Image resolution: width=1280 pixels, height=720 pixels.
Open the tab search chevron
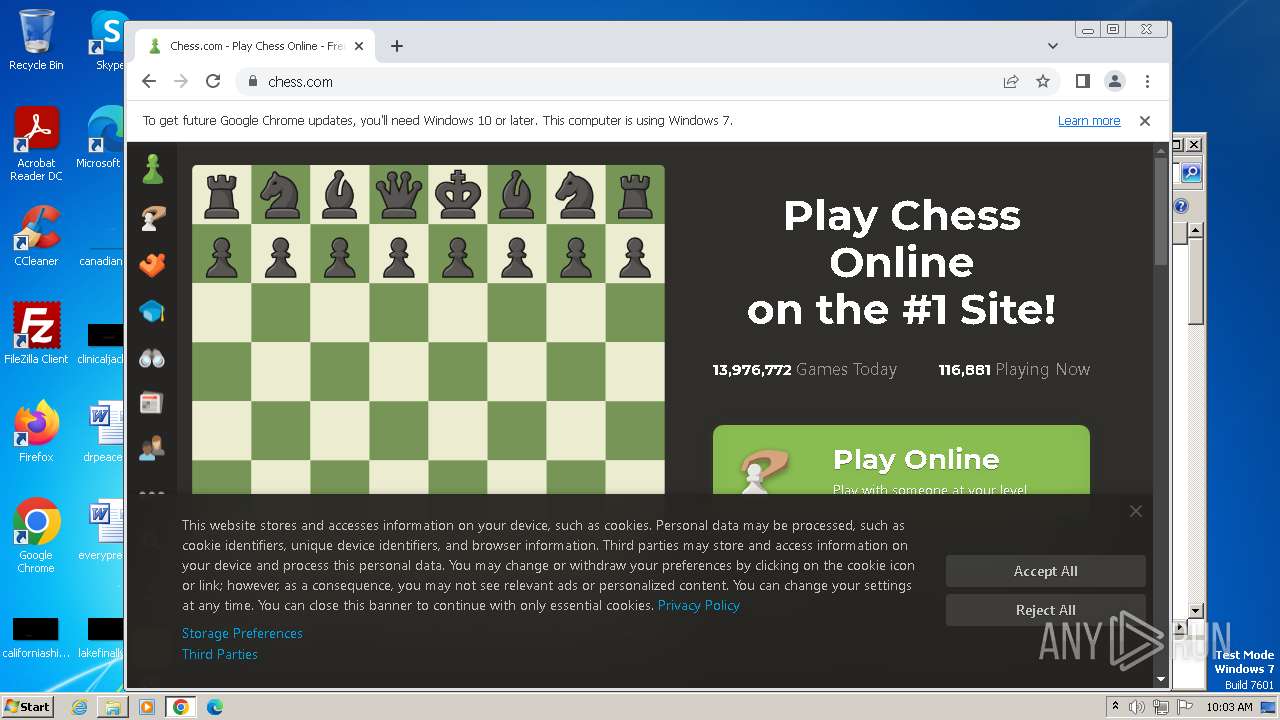point(1052,46)
